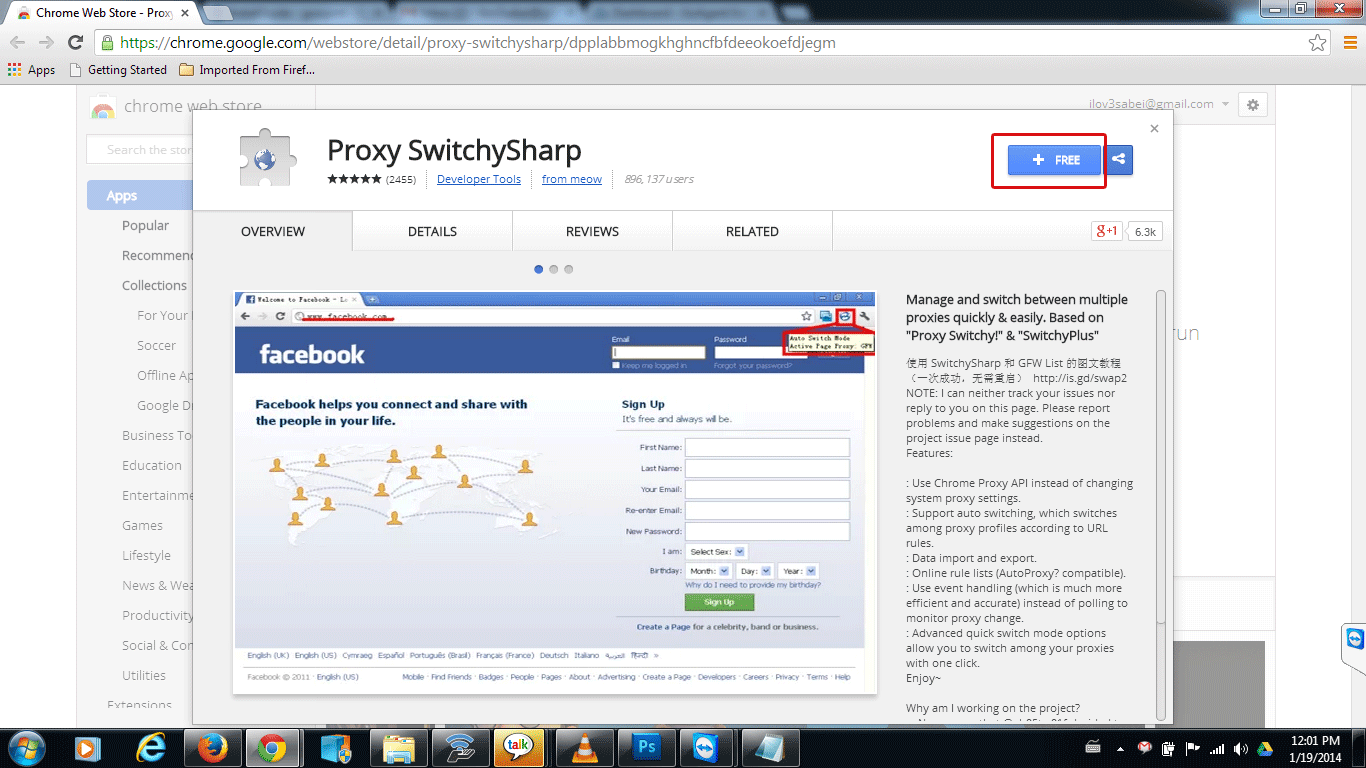Switch to the OVERVIEW tab
The width and height of the screenshot is (1366, 768).
point(273,231)
